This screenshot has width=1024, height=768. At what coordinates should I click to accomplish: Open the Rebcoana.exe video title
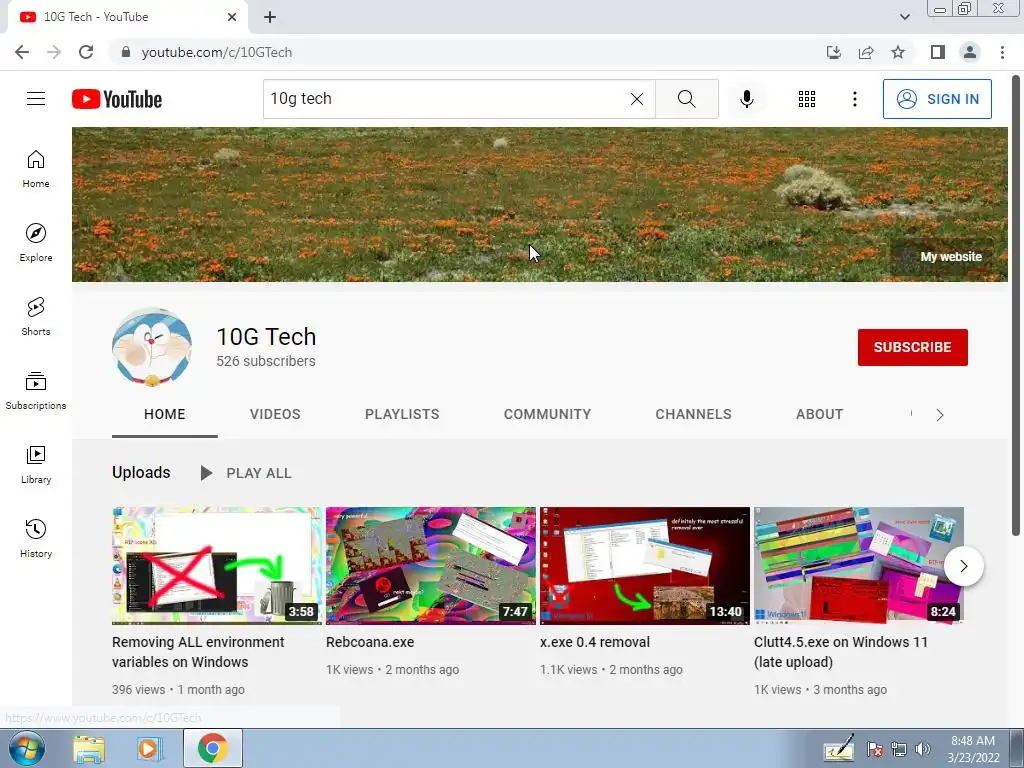pos(370,642)
